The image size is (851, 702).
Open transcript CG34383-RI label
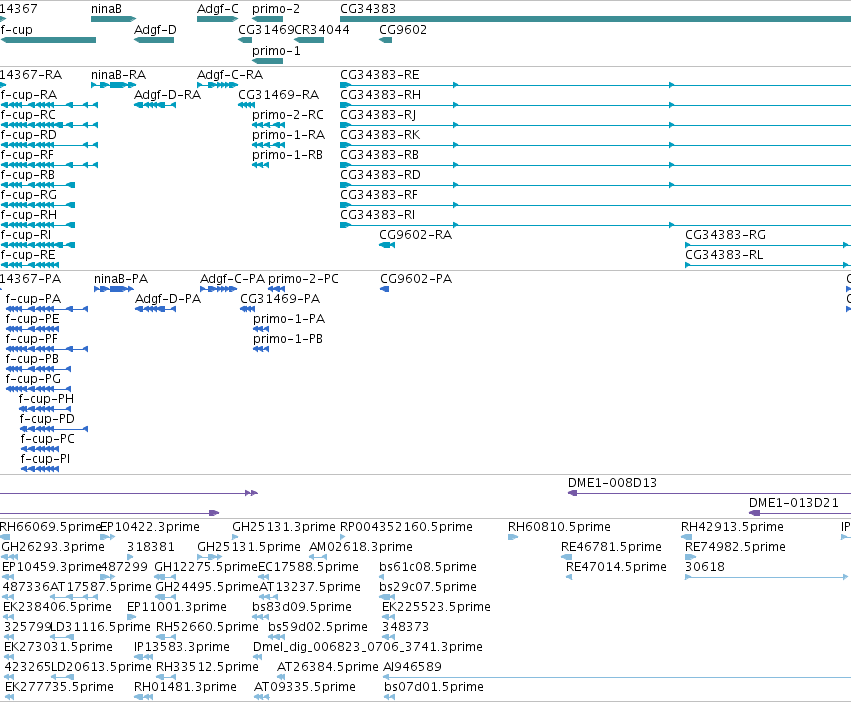coord(377,214)
